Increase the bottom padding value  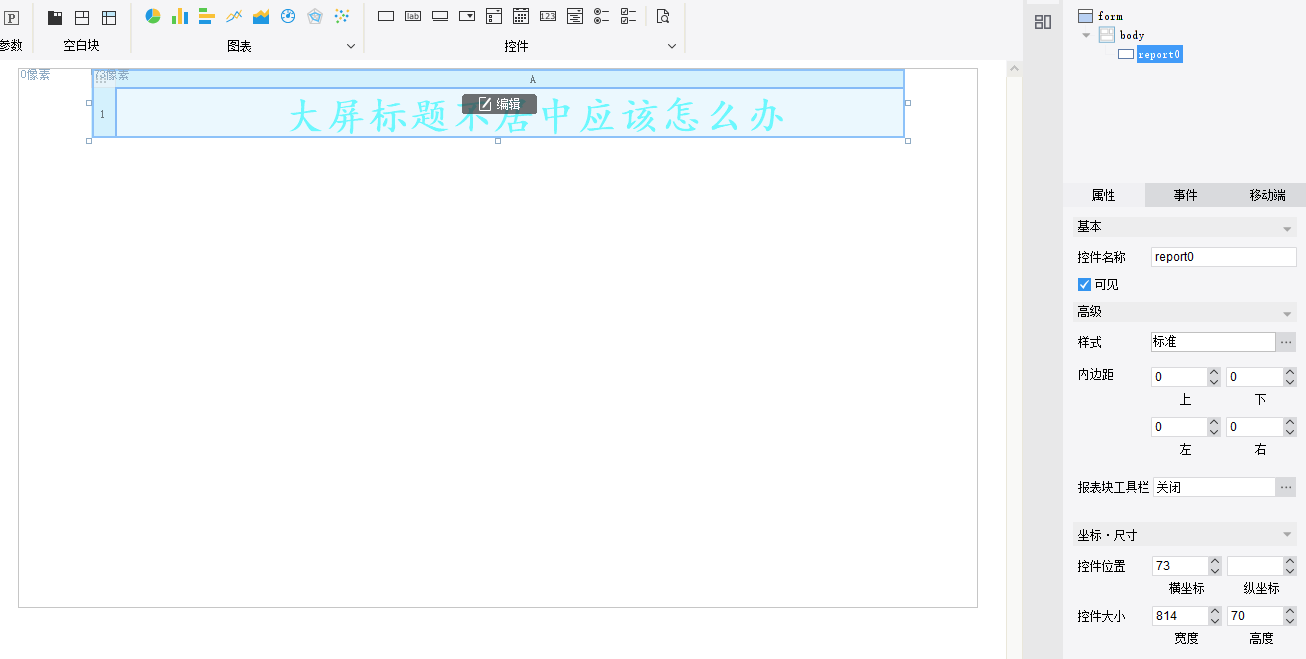(x=1290, y=373)
